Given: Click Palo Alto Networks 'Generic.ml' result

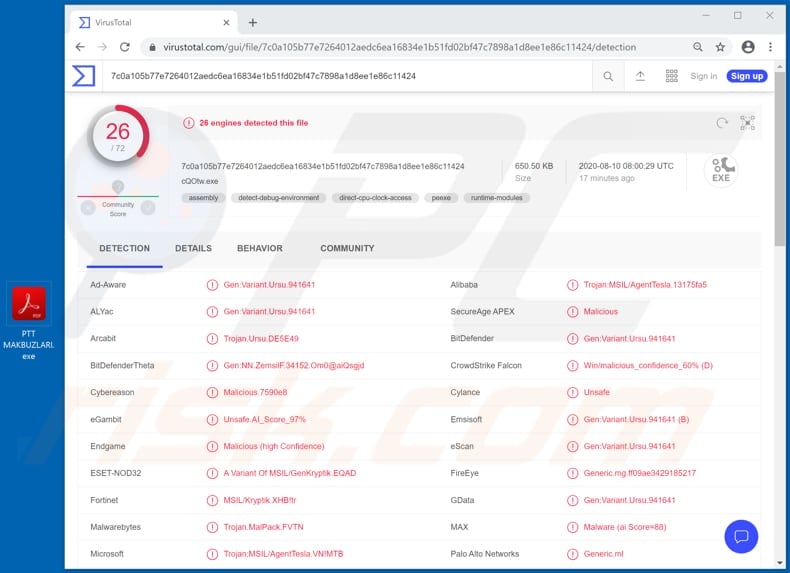Looking at the screenshot, I should pos(603,554).
